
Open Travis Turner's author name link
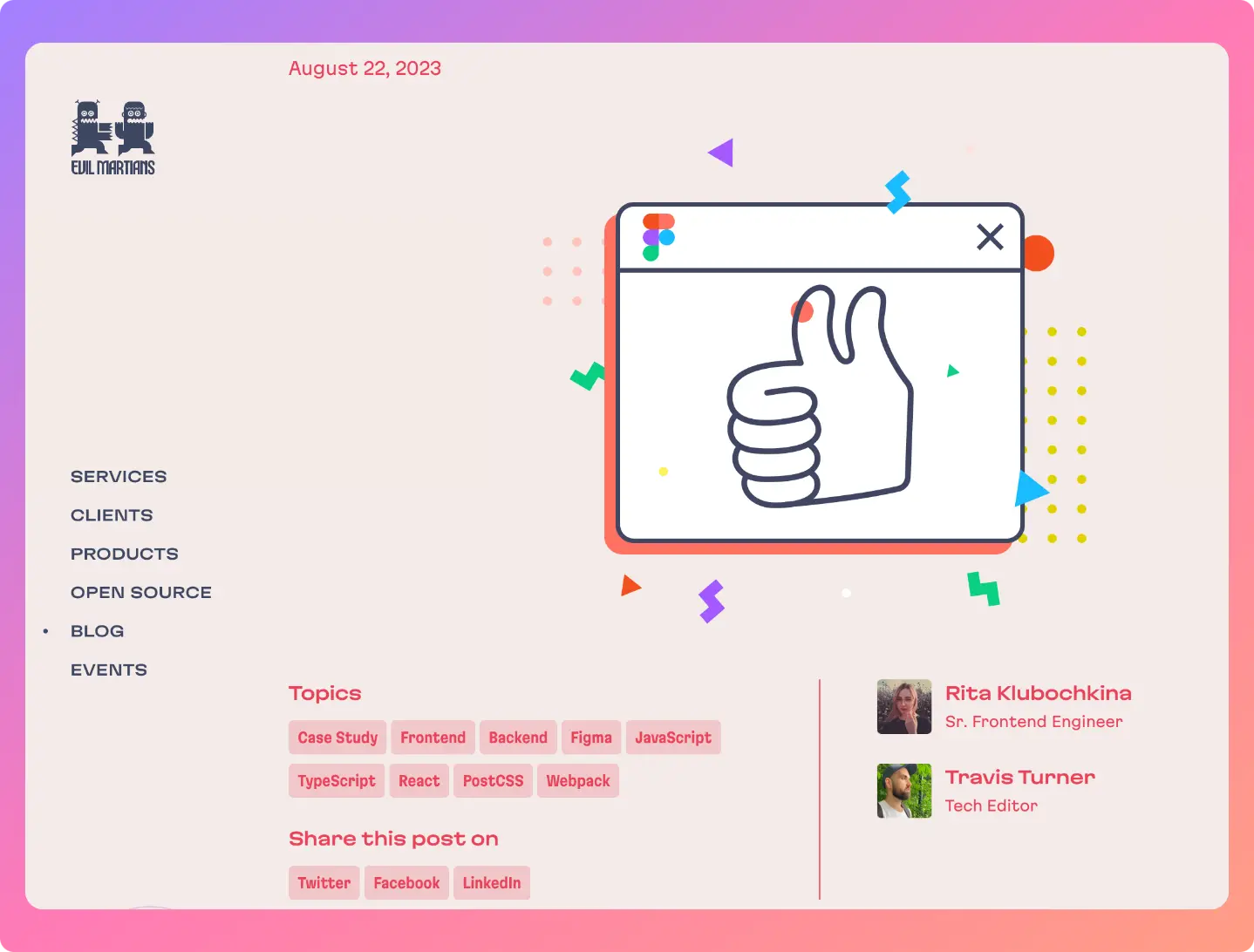pos(1019,777)
